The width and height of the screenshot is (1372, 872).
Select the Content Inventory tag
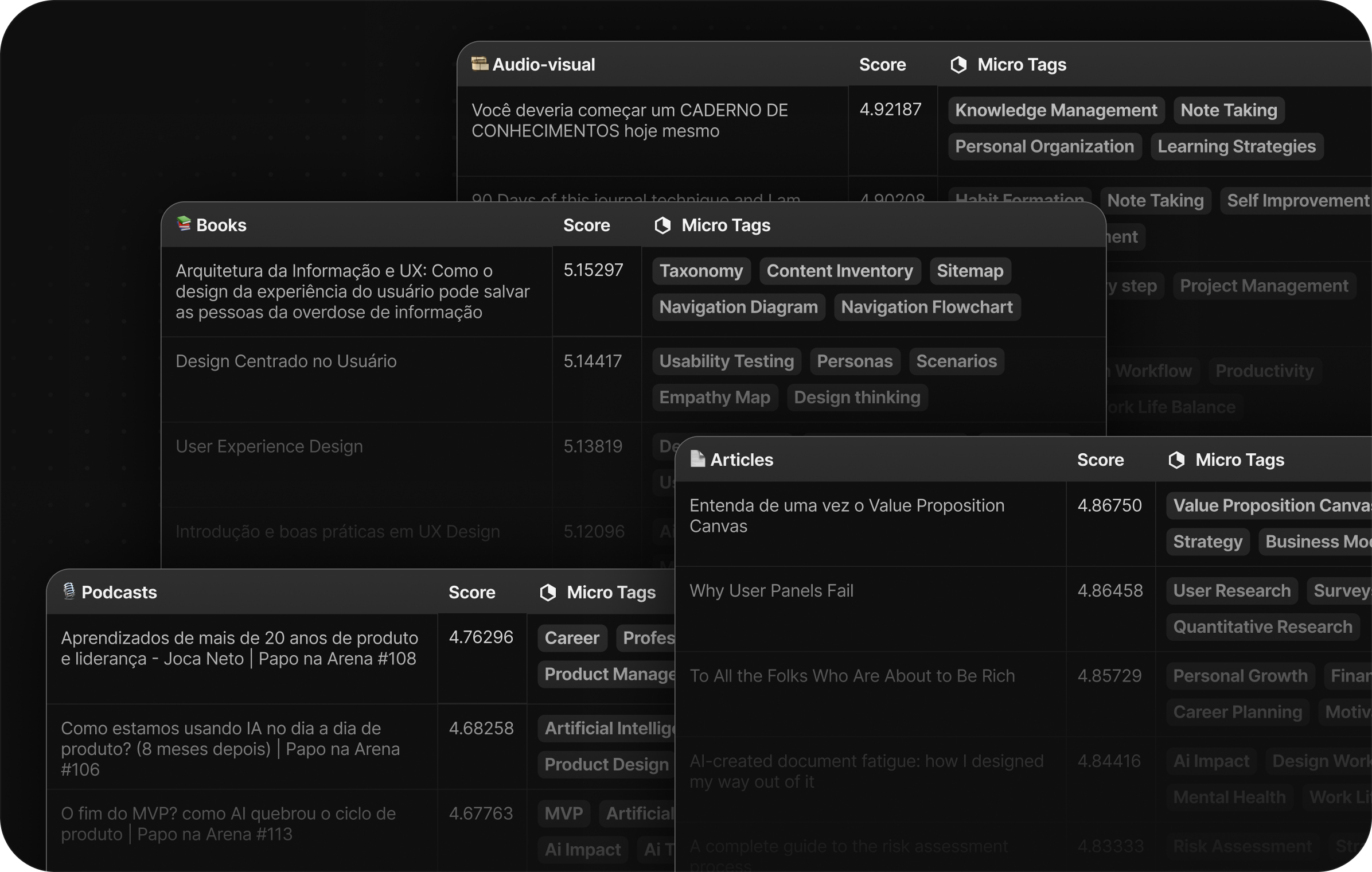tap(840, 271)
